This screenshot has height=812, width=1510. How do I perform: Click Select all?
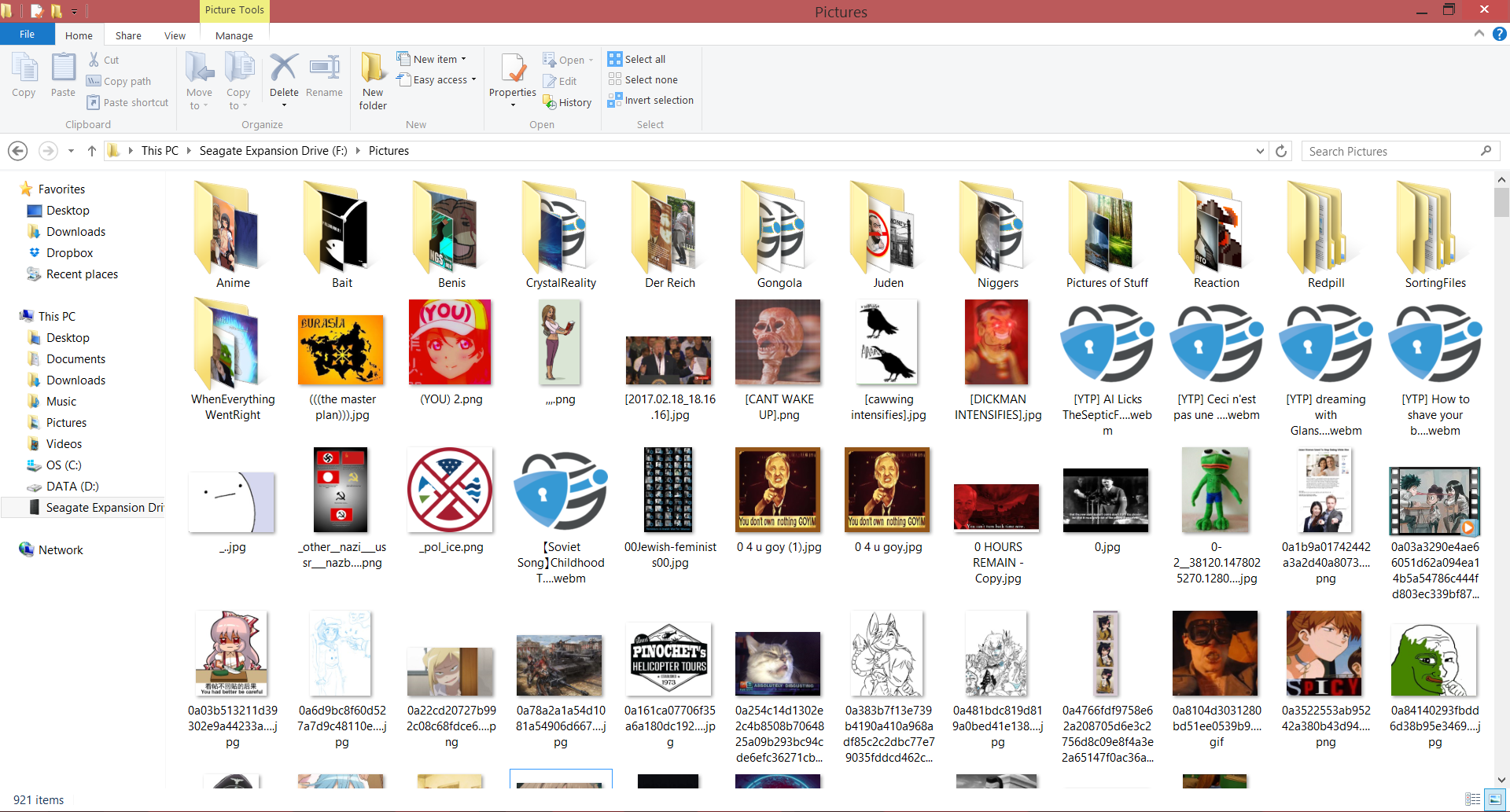pos(637,59)
